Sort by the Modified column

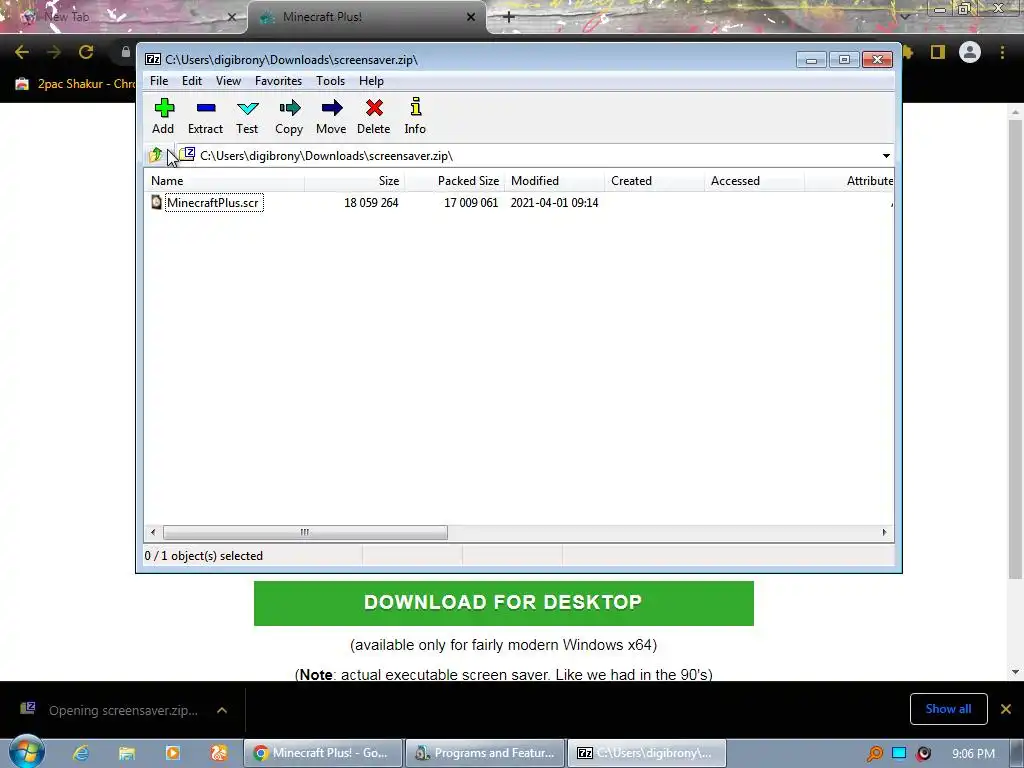(x=554, y=181)
